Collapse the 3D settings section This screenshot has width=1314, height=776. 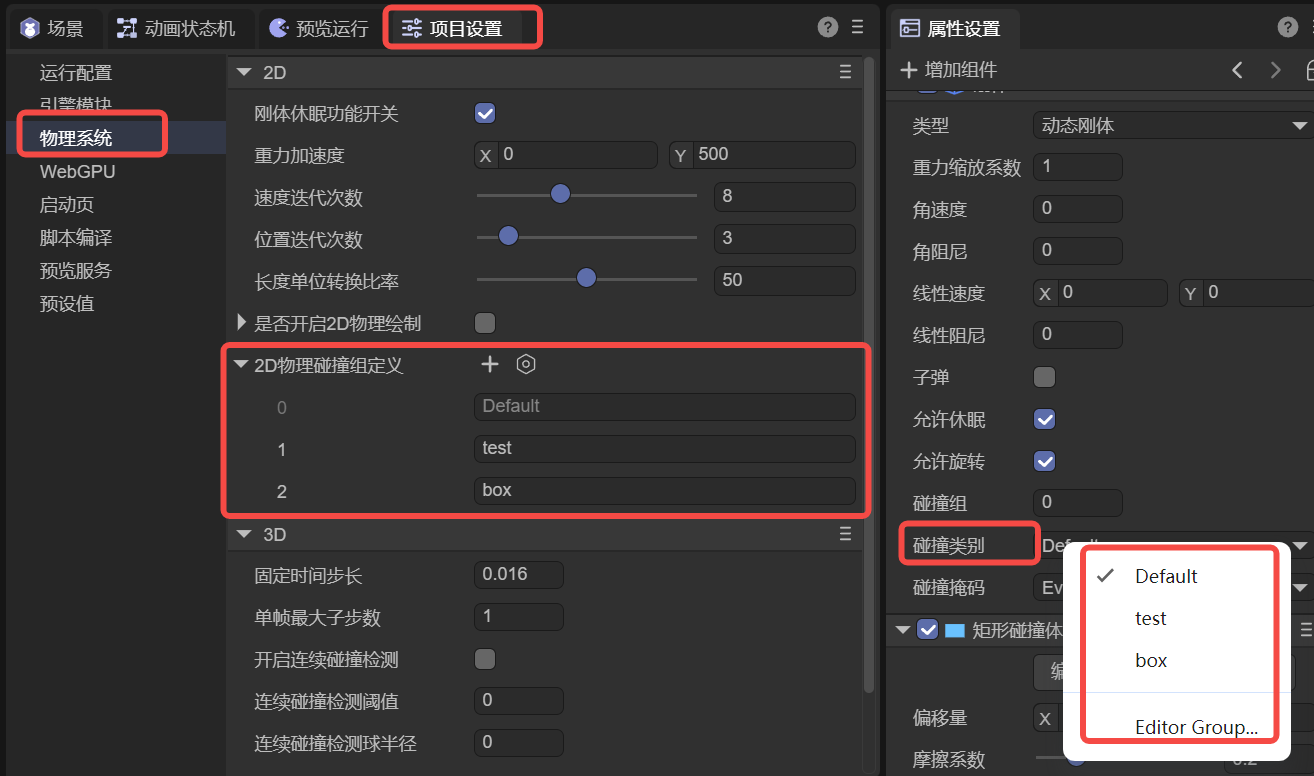coord(244,535)
